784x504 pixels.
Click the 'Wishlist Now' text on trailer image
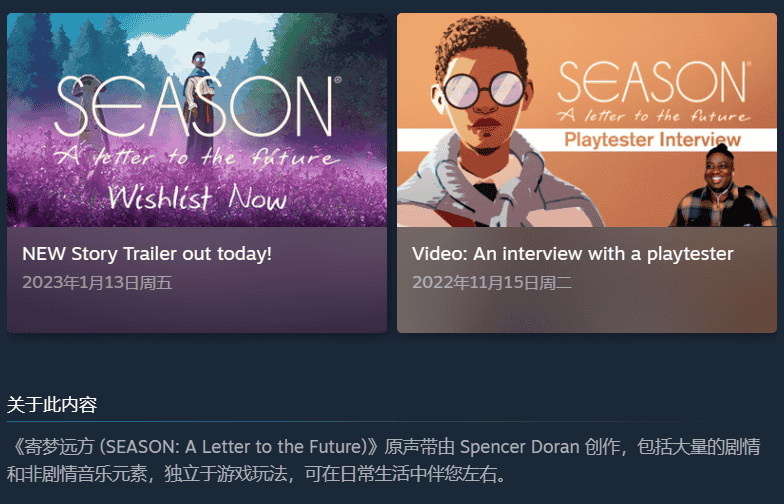tap(198, 196)
